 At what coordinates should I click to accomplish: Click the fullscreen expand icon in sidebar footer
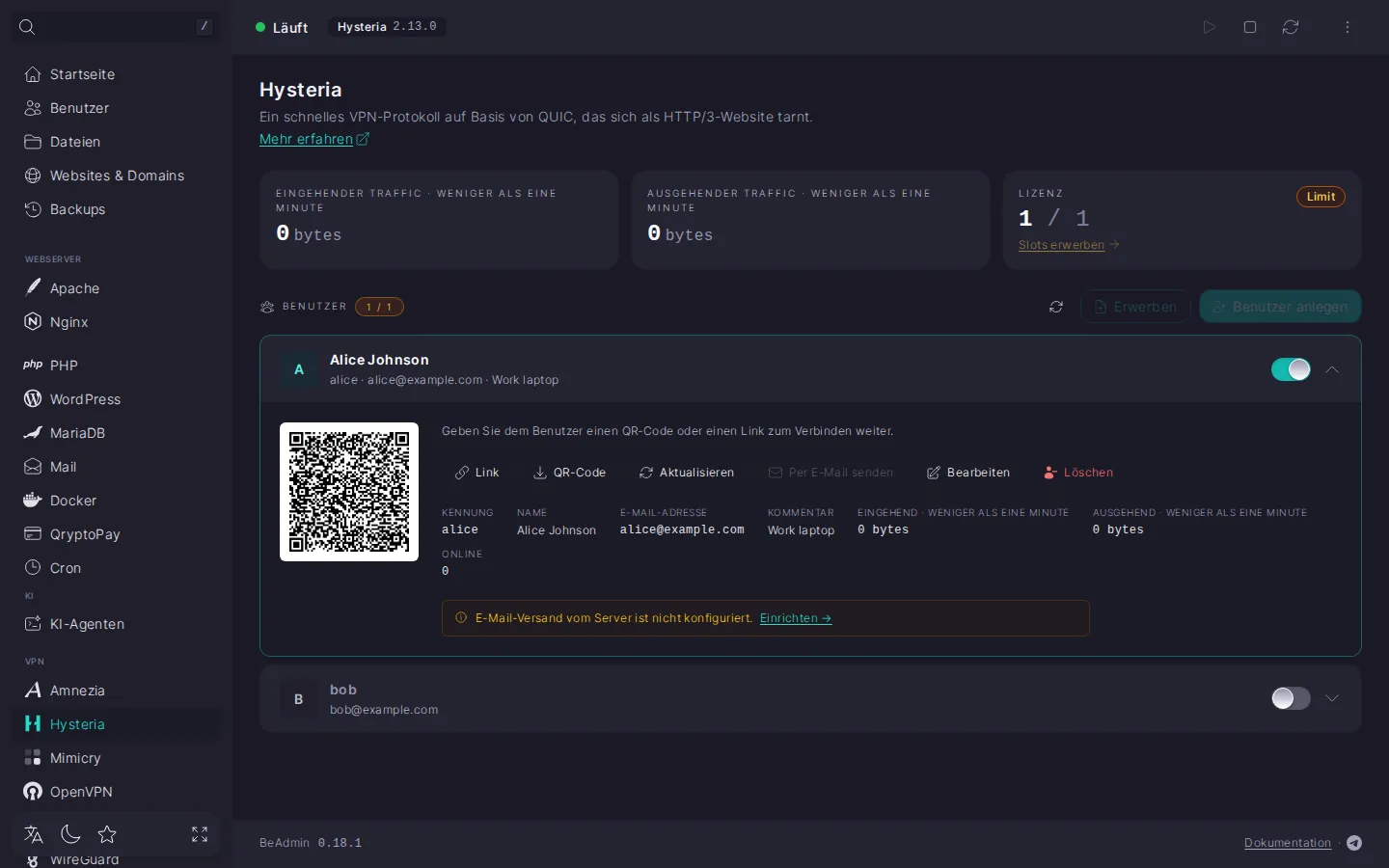click(x=200, y=834)
